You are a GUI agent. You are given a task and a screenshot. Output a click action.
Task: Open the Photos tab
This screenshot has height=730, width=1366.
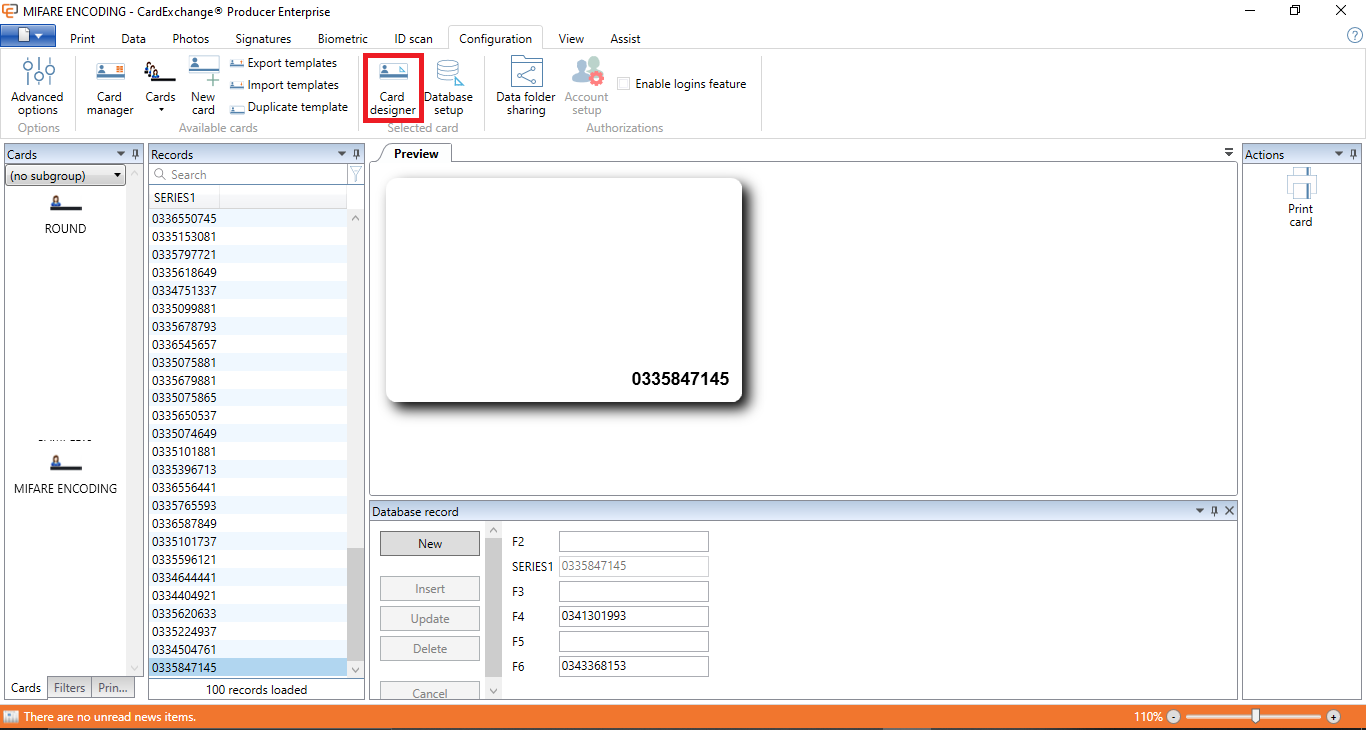(191, 39)
